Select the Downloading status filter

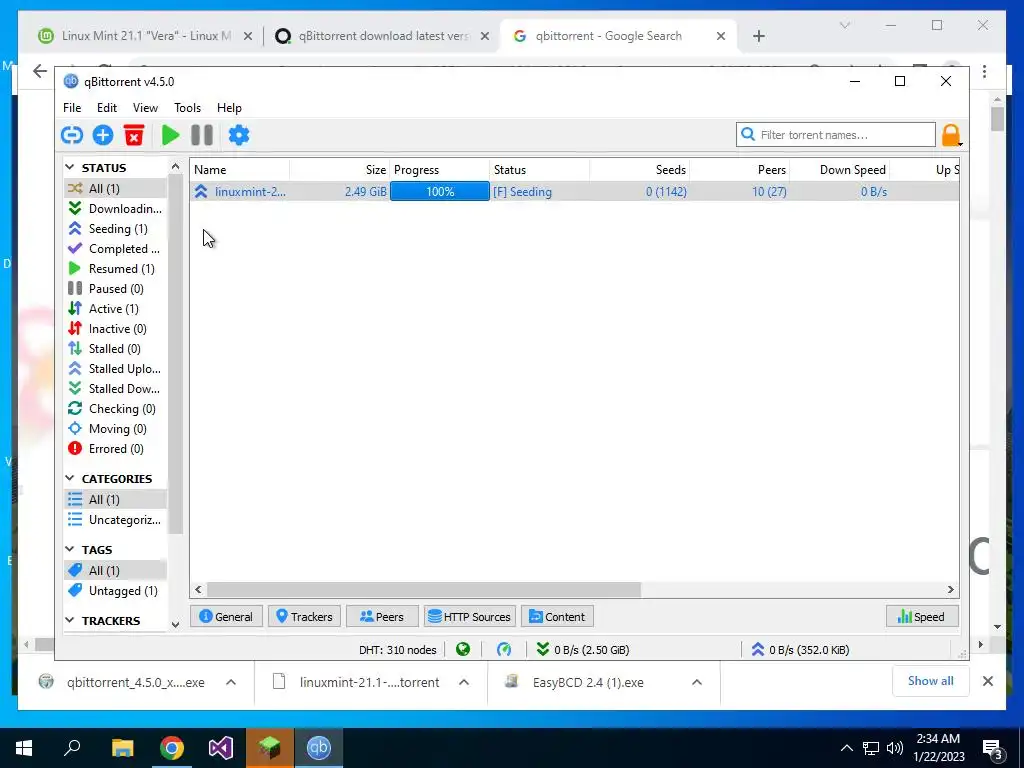click(x=115, y=208)
